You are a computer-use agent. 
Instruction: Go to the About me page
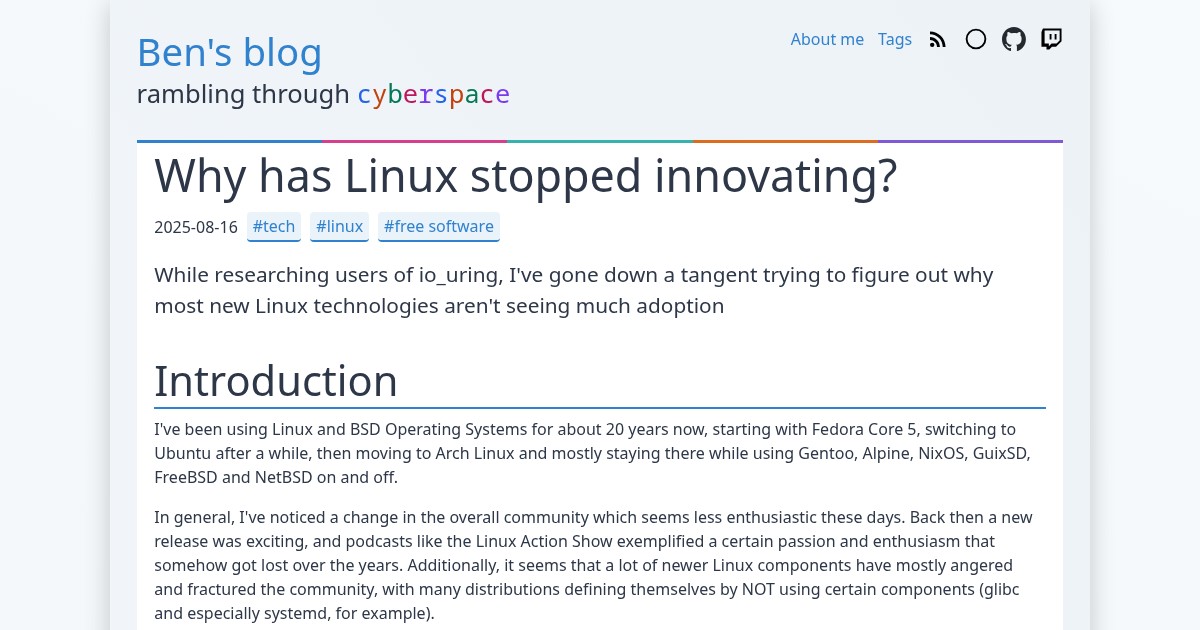tap(827, 39)
